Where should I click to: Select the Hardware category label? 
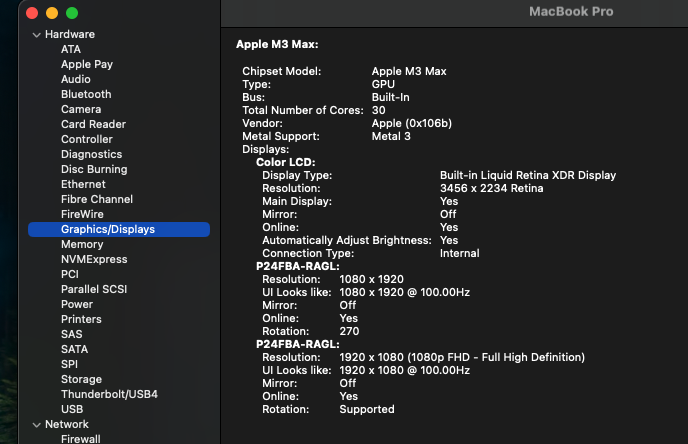click(70, 34)
